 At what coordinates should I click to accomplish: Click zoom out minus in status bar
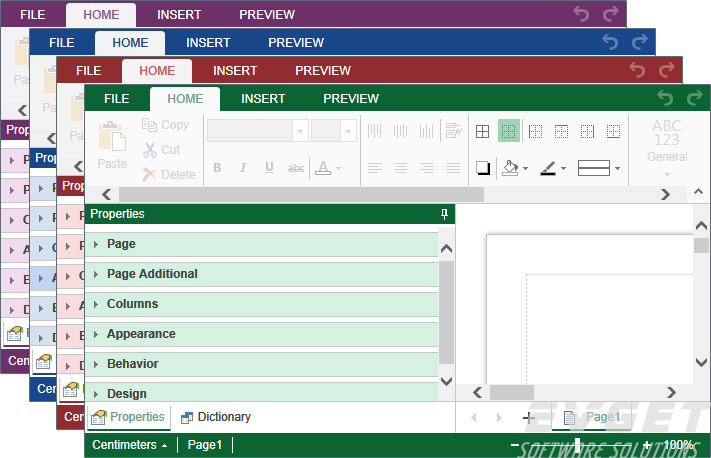[515, 445]
